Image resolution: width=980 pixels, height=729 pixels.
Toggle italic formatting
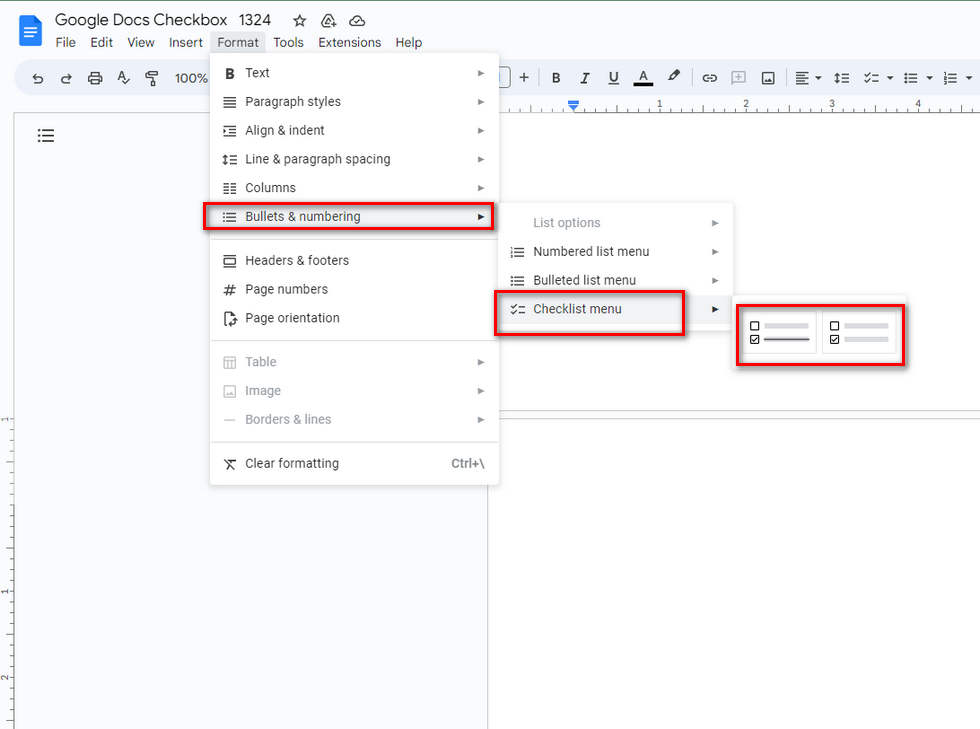584,78
